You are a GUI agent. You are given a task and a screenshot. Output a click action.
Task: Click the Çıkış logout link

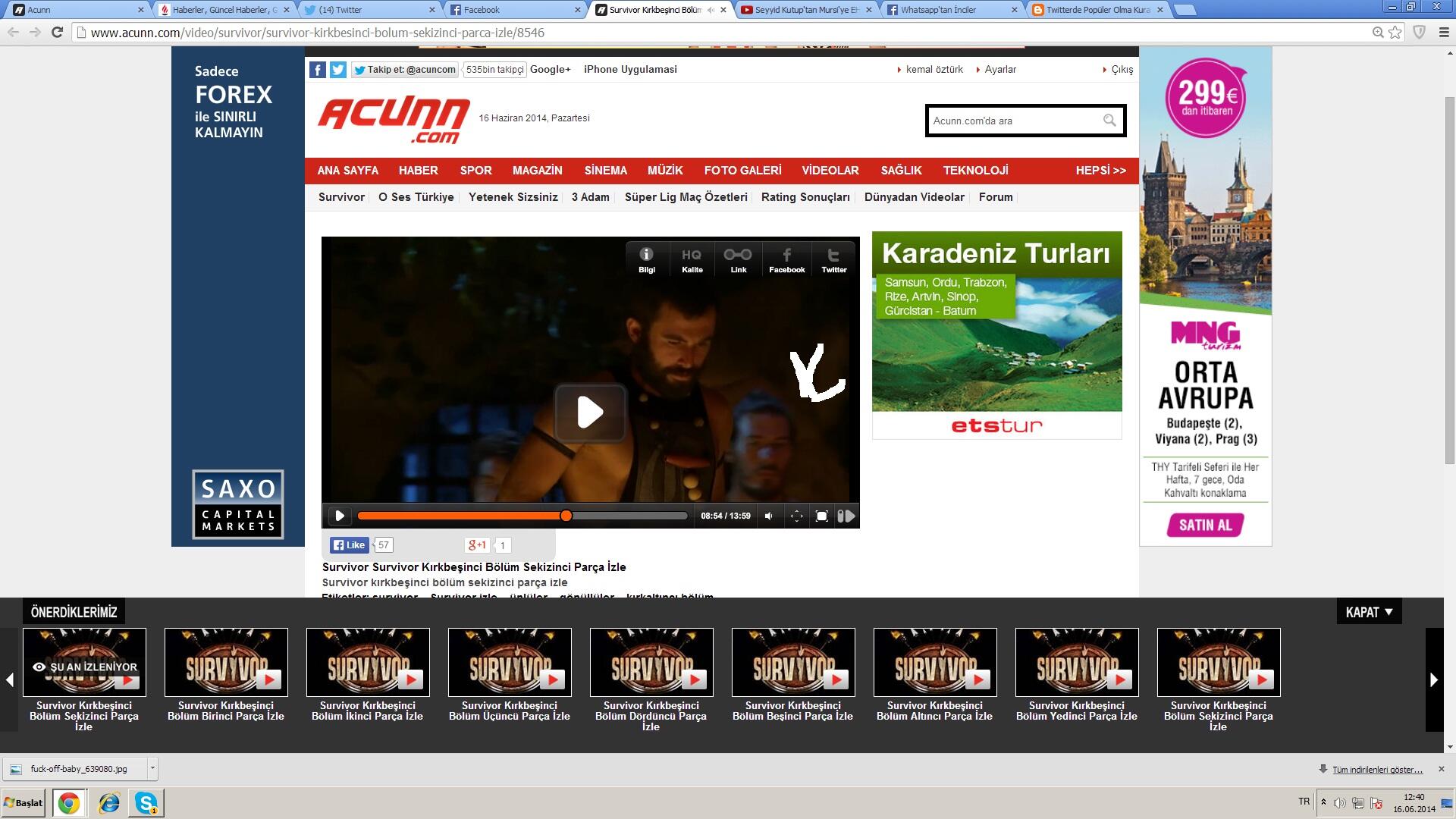1122,70
